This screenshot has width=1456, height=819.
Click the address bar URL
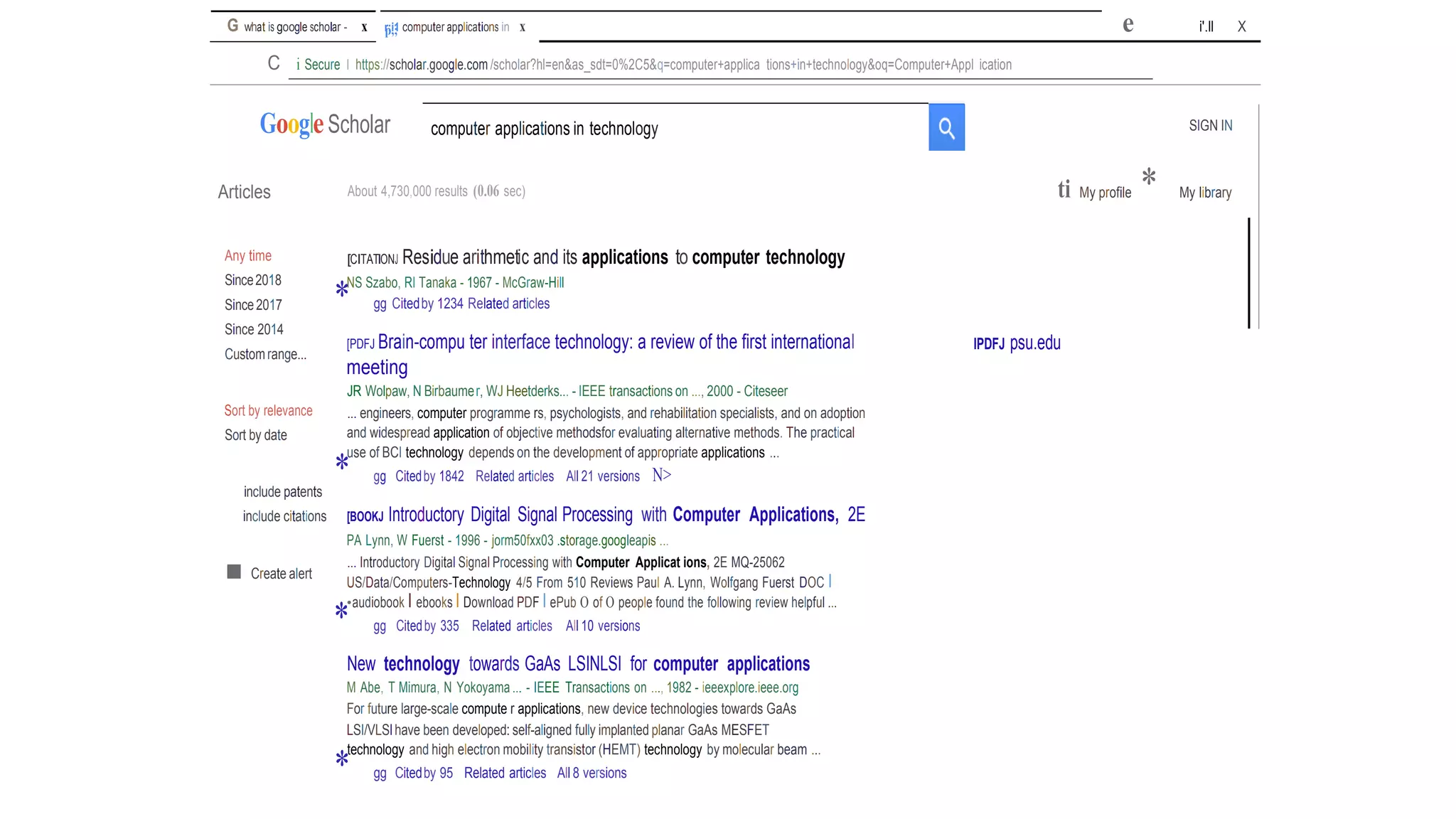pyautogui.click(x=683, y=65)
